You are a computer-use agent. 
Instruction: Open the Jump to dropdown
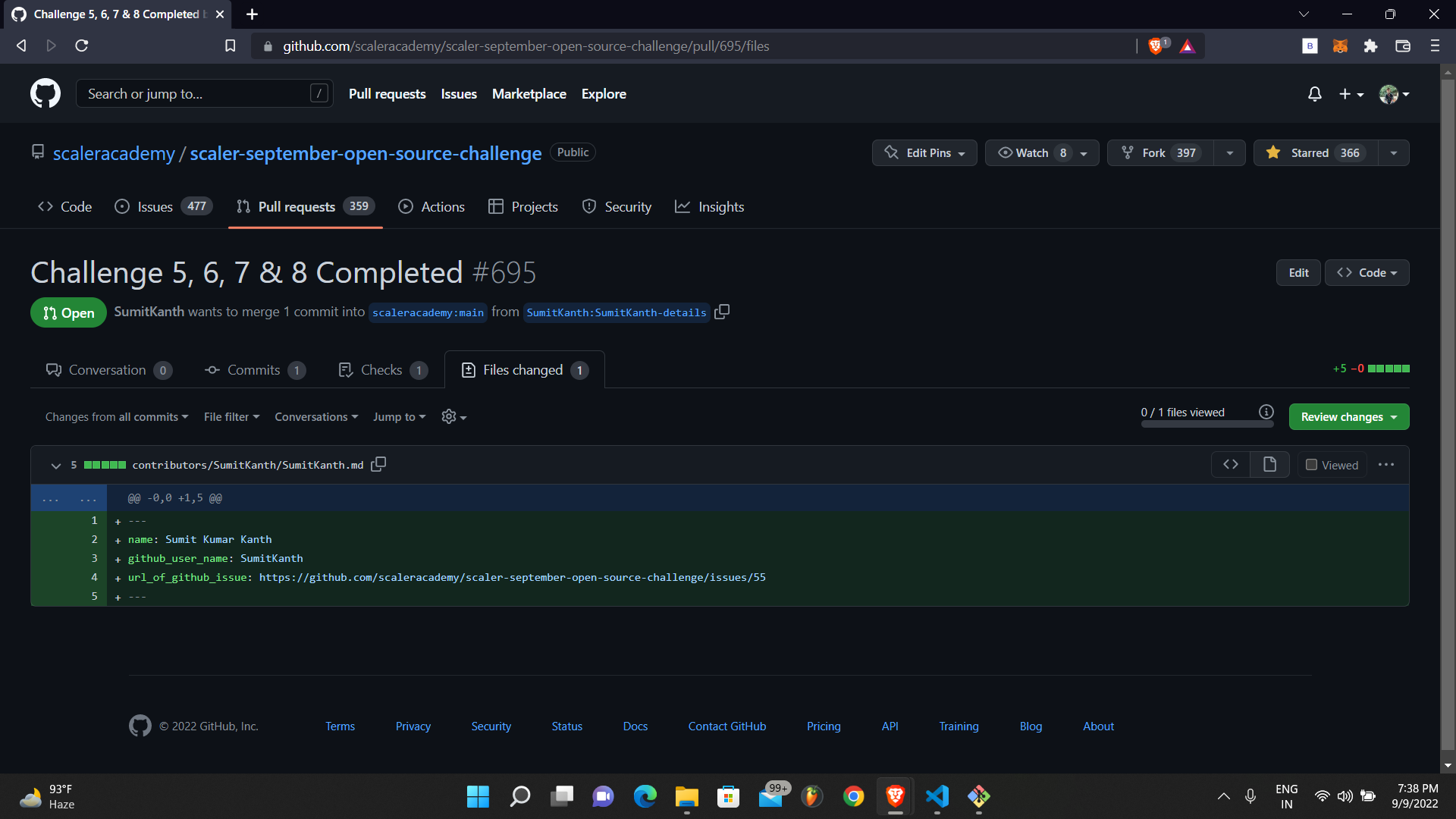click(x=398, y=416)
